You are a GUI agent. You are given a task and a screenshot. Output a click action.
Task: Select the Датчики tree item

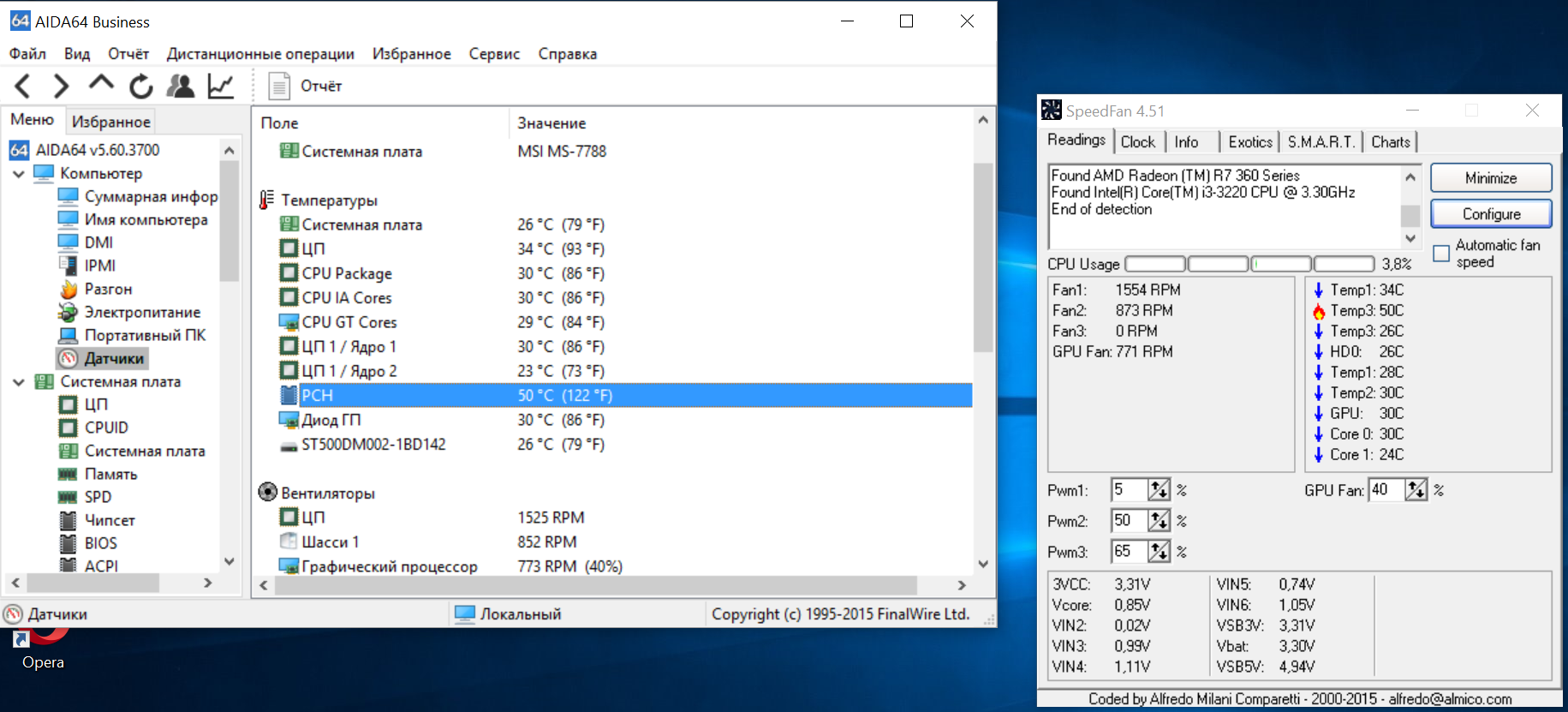coord(102,358)
